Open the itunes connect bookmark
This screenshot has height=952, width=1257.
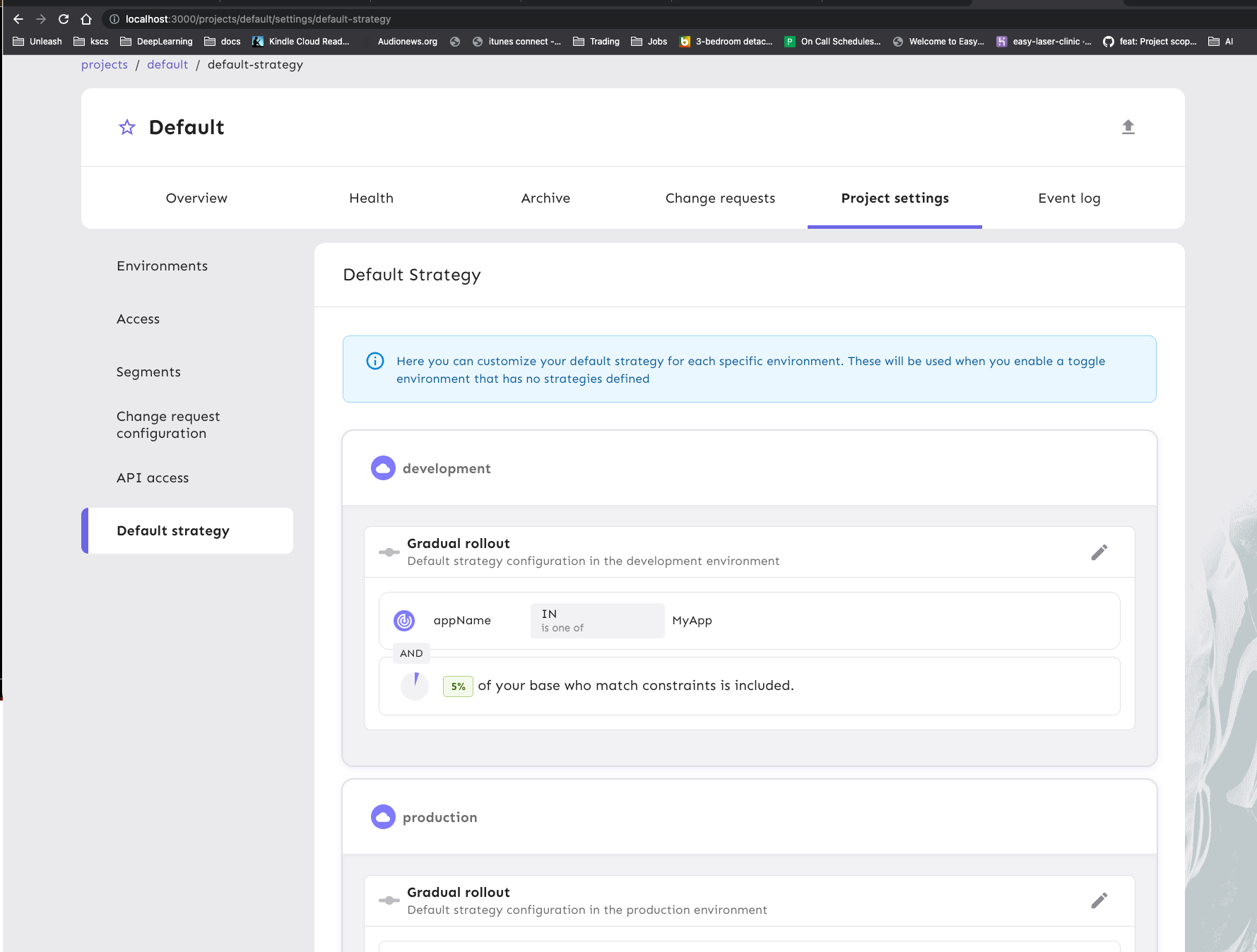(517, 42)
